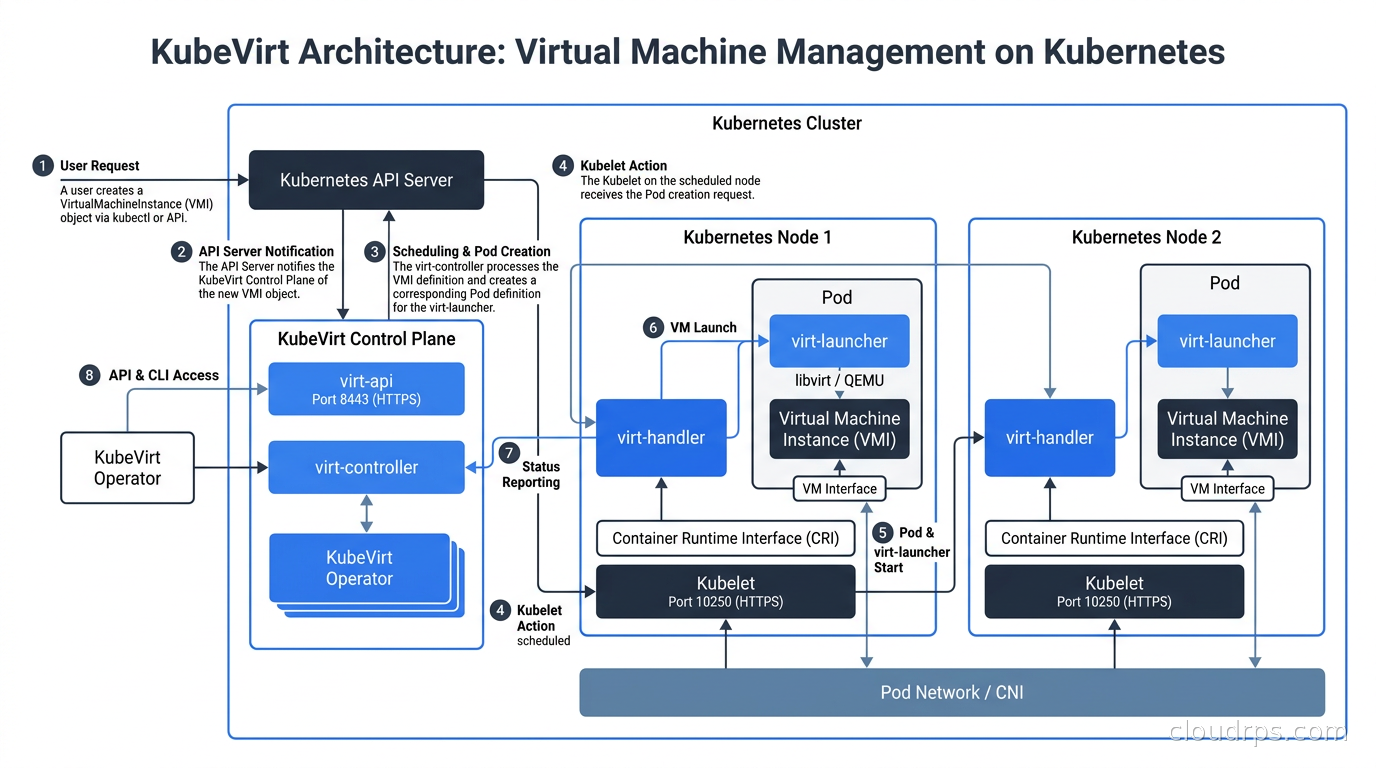Viewport: 1376px width, 768px height.
Task: Click text 'The API Server notifies the KubeVirt Control Plane'
Action: (266, 274)
